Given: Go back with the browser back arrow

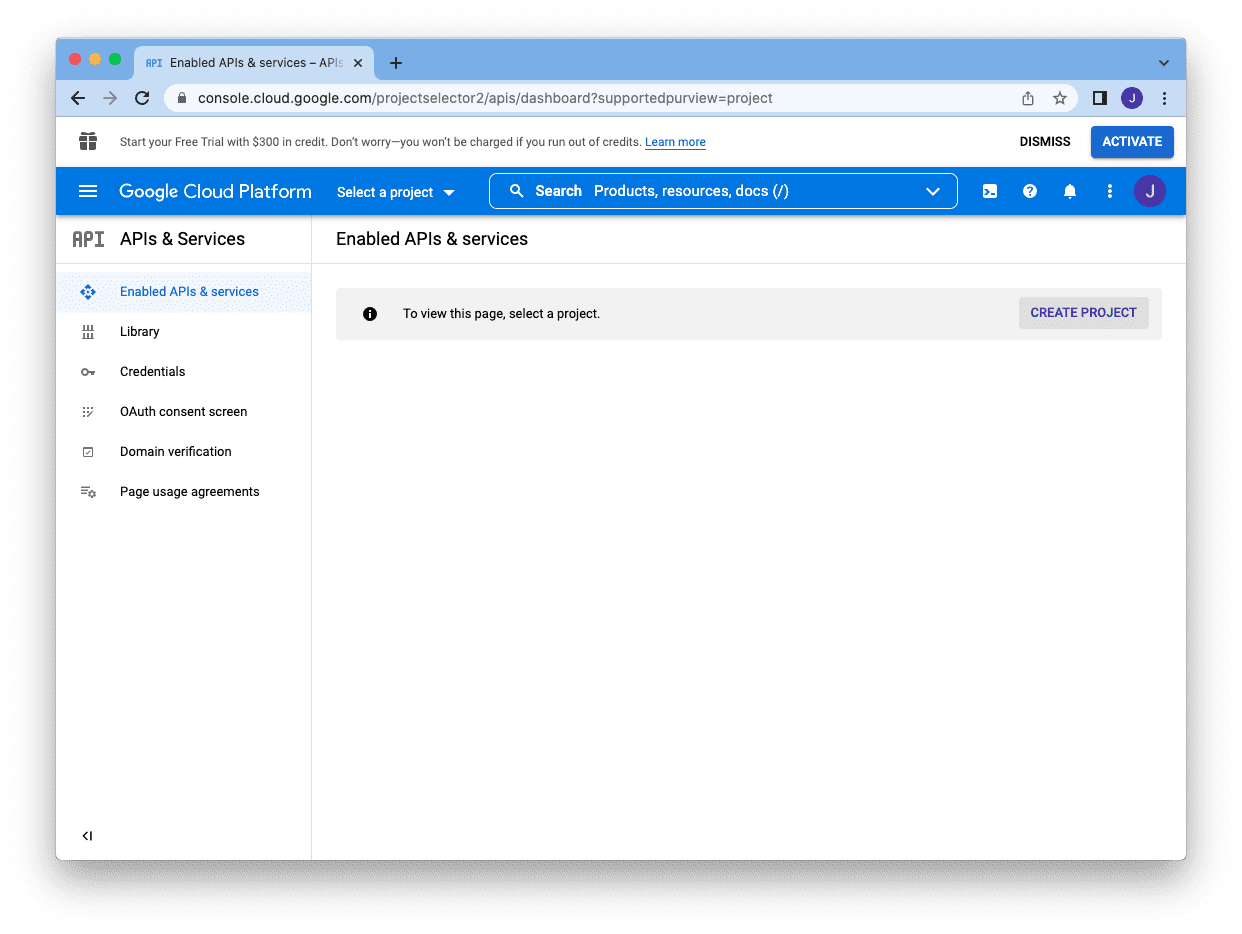Looking at the screenshot, I should click(x=78, y=98).
